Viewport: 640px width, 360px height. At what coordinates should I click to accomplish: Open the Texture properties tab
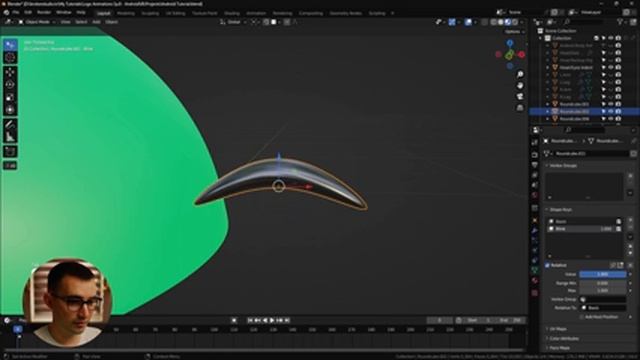[x=535, y=293]
